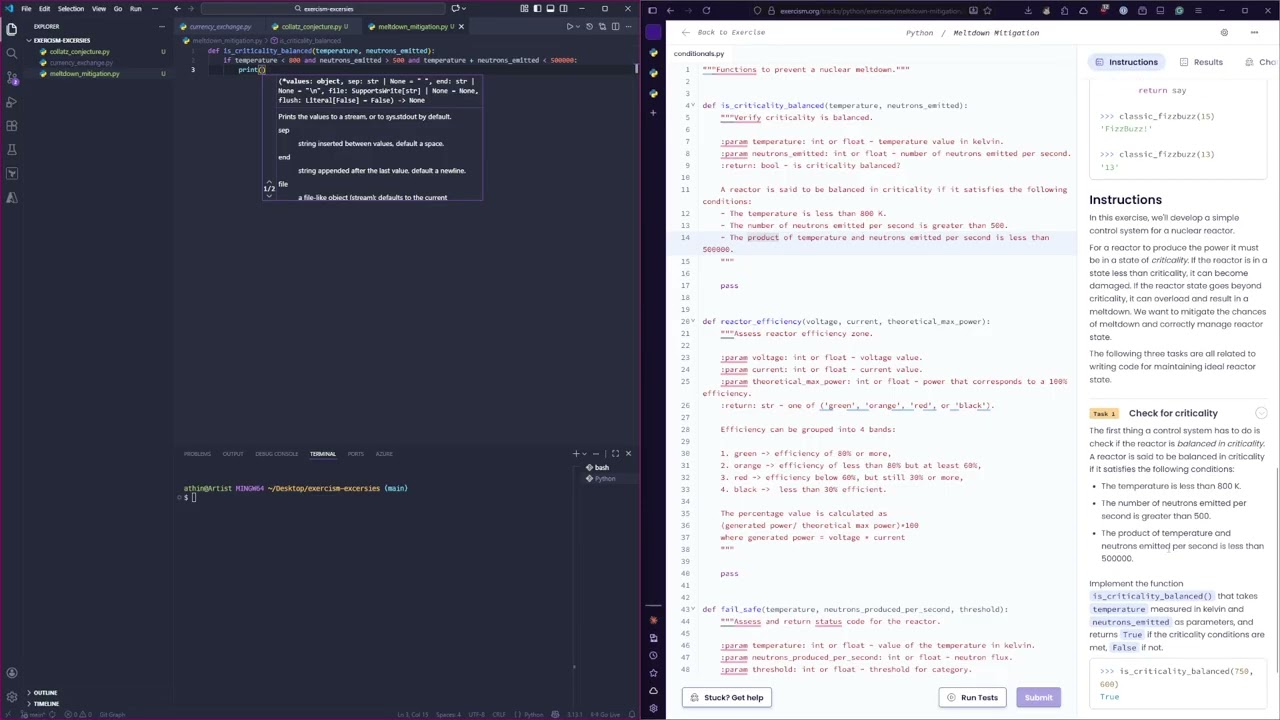
Task: Fold is_criticality_balanced function on line 4
Action: pyautogui.click(x=692, y=105)
